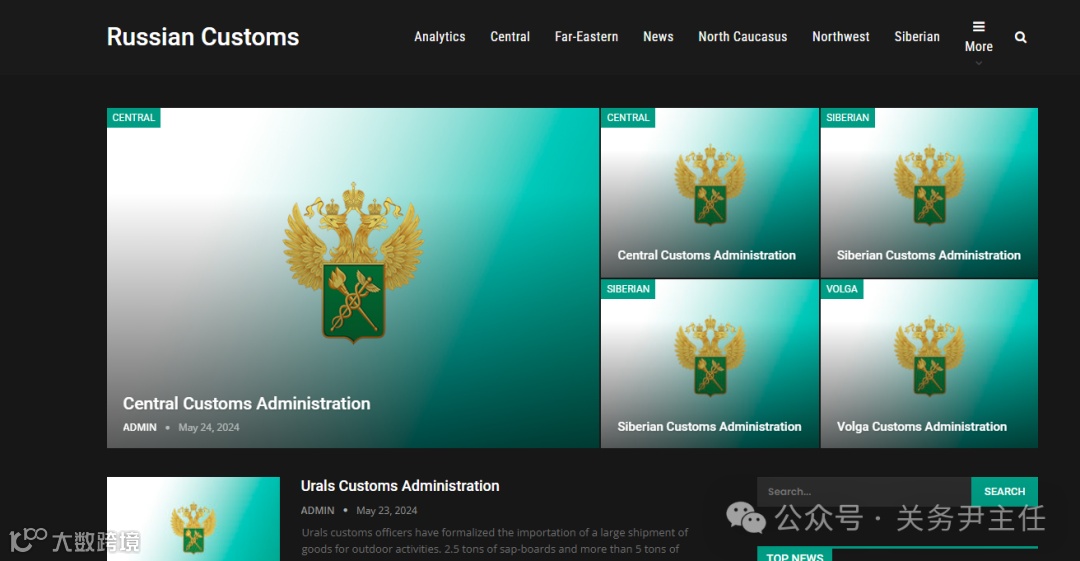The width and height of the screenshot is (1080, 561).
Task: Click the SIBERIAN tag on the top-right card
Action: pos(847,118)
